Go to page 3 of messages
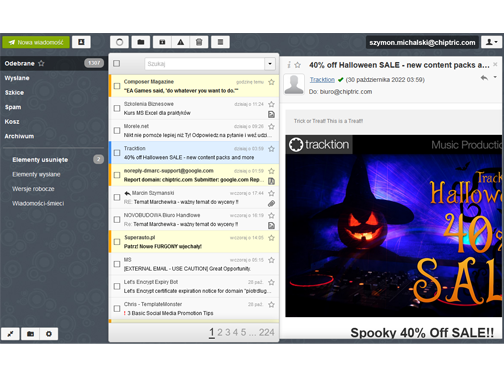This screenshot has width=504, height=374. pyautogui.click(x=228, y=332)
